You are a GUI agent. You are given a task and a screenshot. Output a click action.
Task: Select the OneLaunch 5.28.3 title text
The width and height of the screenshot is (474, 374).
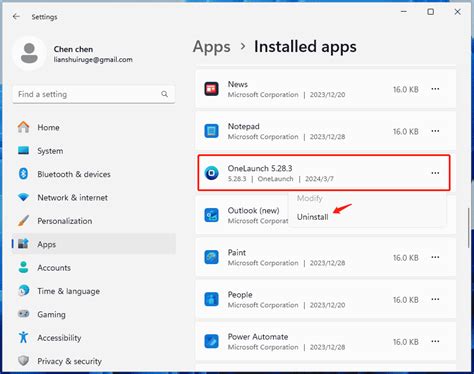pyautogui.click(x=260, y=168)
